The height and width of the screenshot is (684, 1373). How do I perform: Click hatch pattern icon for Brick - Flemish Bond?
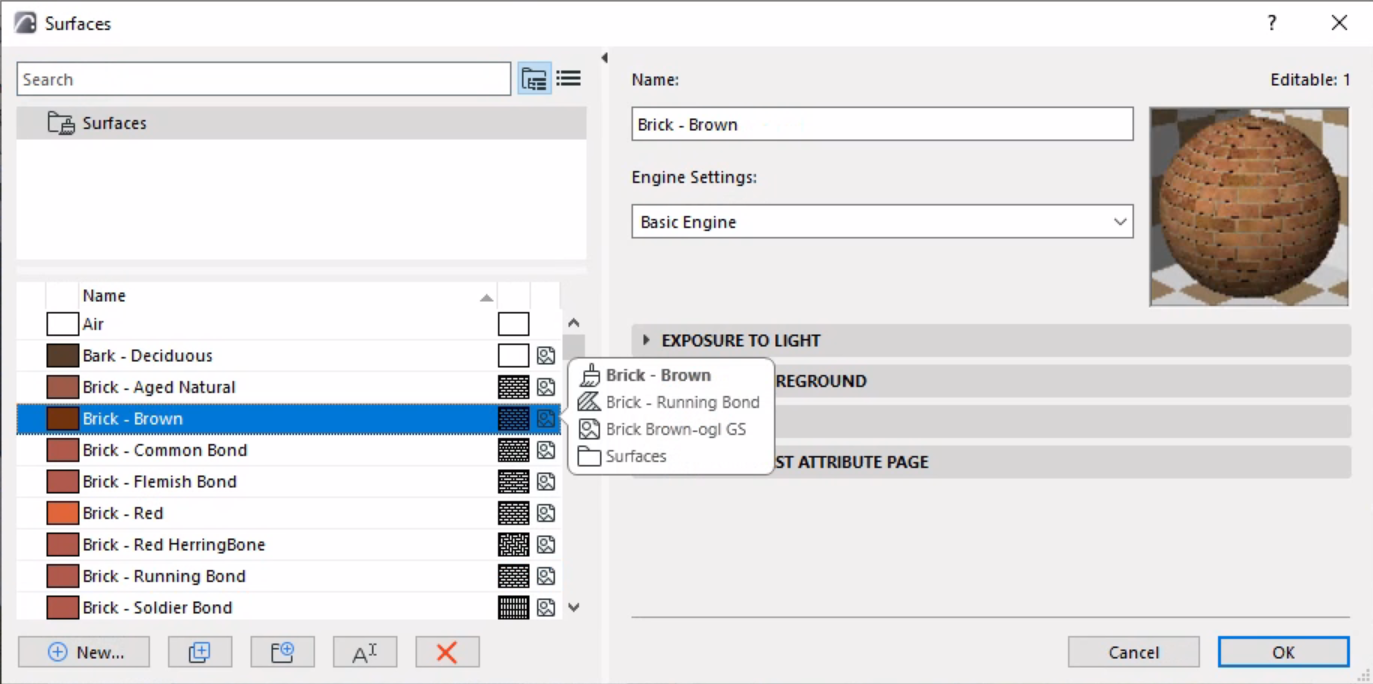point(513,481)
